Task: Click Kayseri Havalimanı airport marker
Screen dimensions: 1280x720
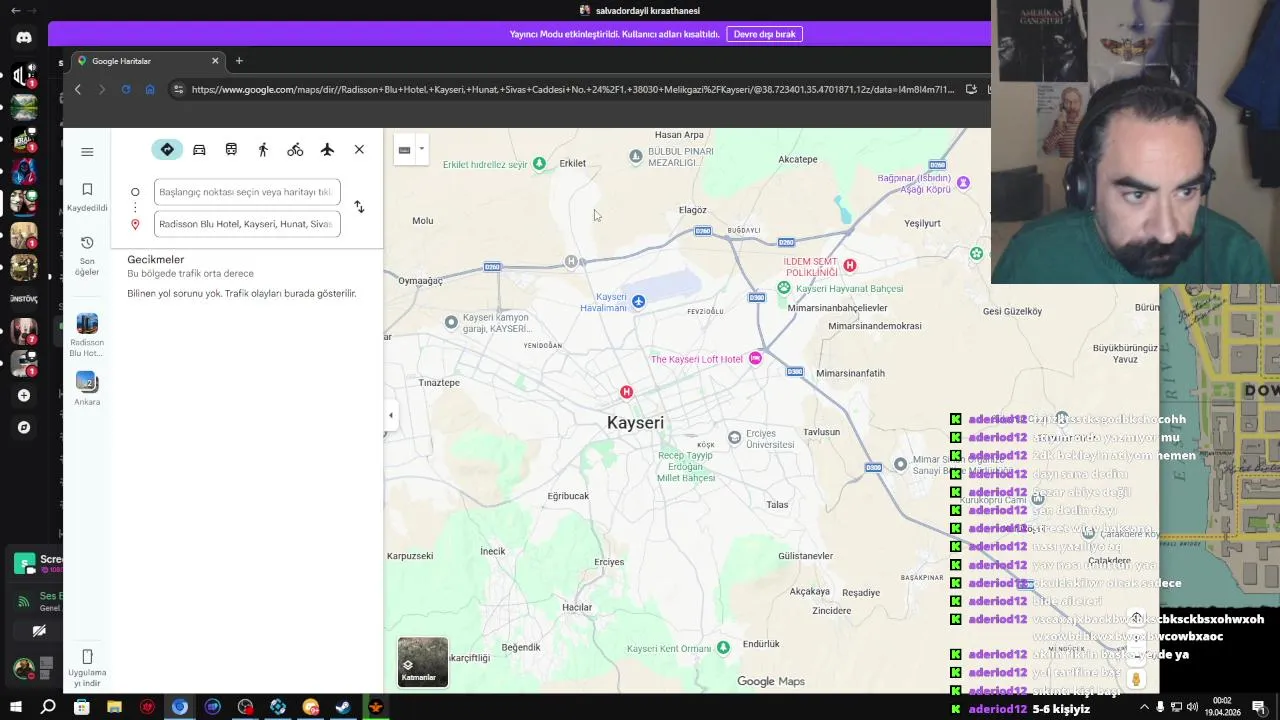Action: click(x=638, y=301)
